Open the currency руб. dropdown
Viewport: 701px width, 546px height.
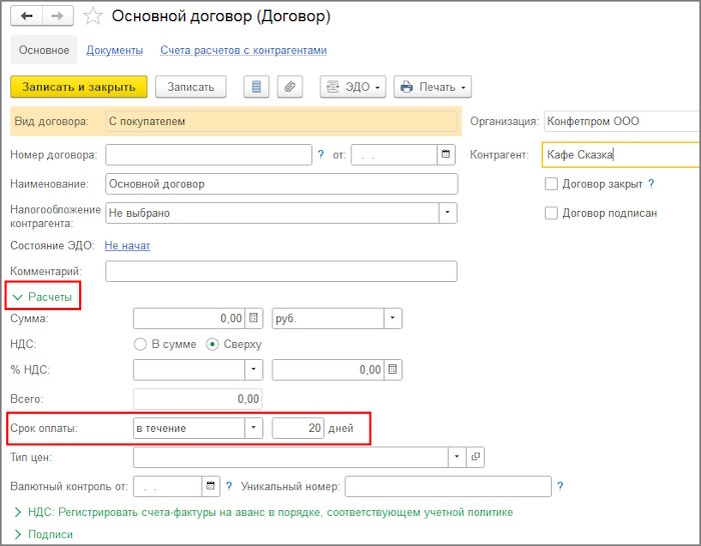(393, 318)
